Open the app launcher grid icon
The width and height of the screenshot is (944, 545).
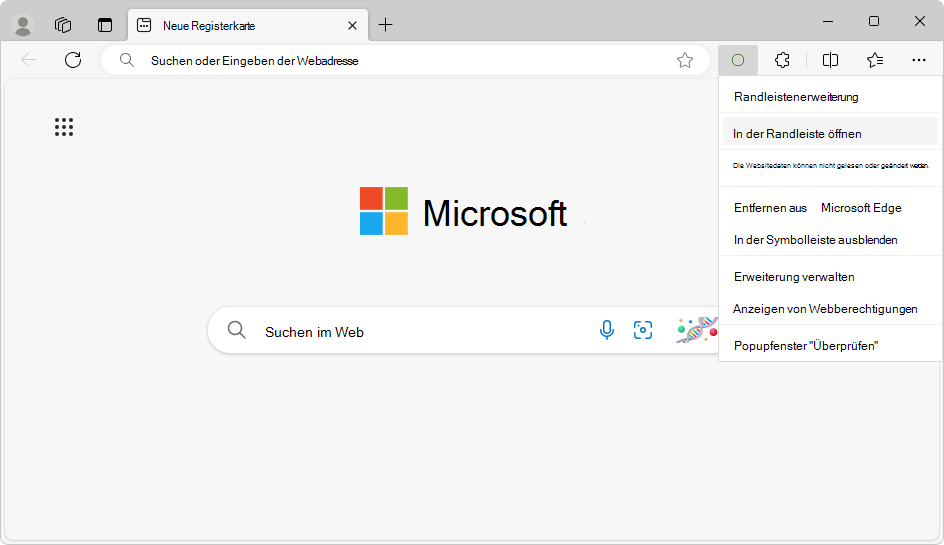(x=64, y=127)
